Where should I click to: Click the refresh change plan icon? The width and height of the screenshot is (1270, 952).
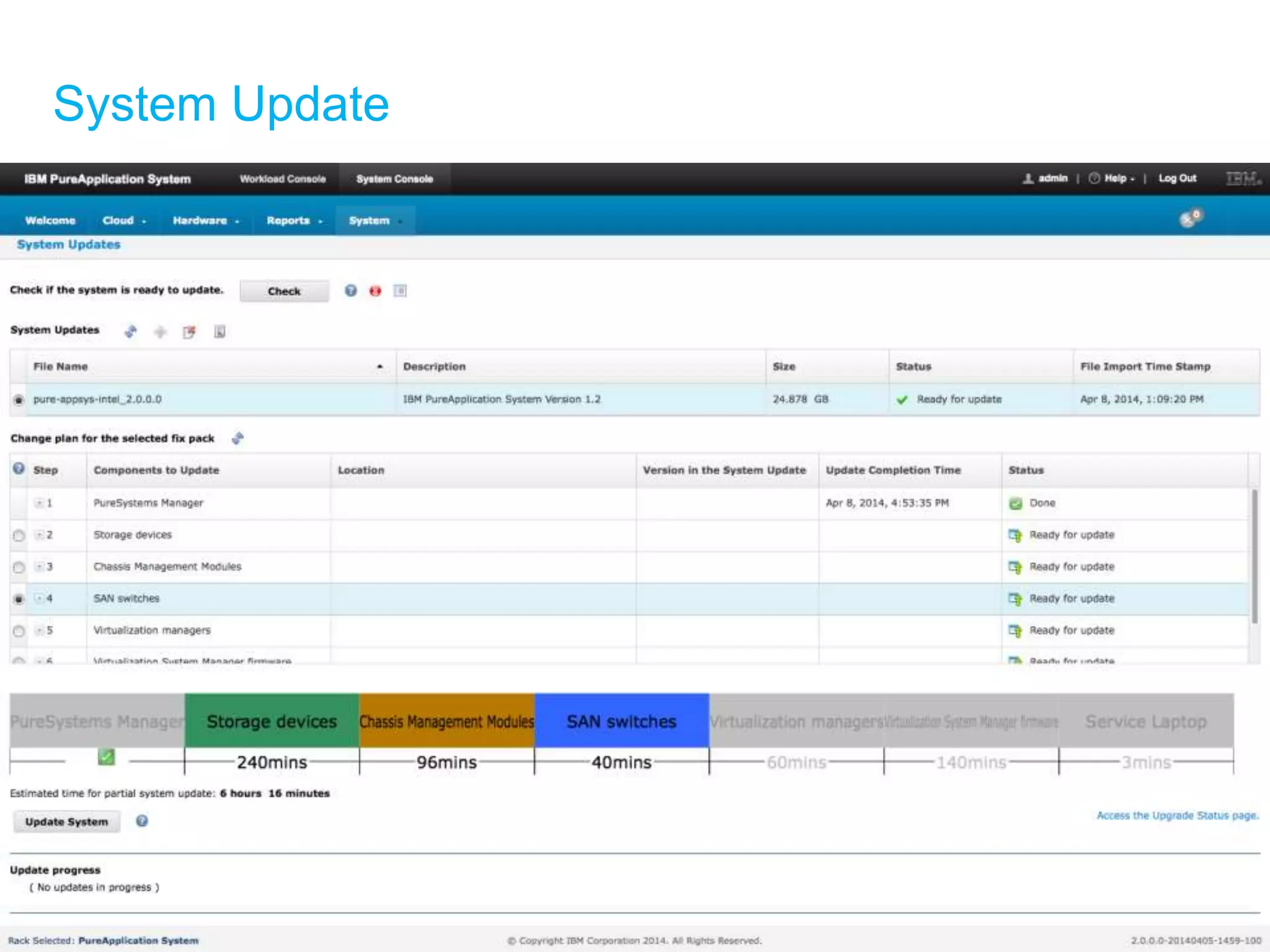(x=238, y=438)
